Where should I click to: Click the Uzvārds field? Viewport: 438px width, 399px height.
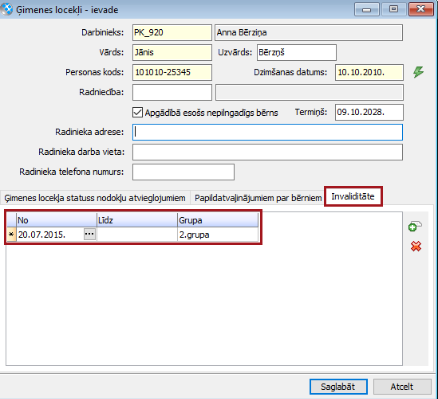(x=297, y=52)
